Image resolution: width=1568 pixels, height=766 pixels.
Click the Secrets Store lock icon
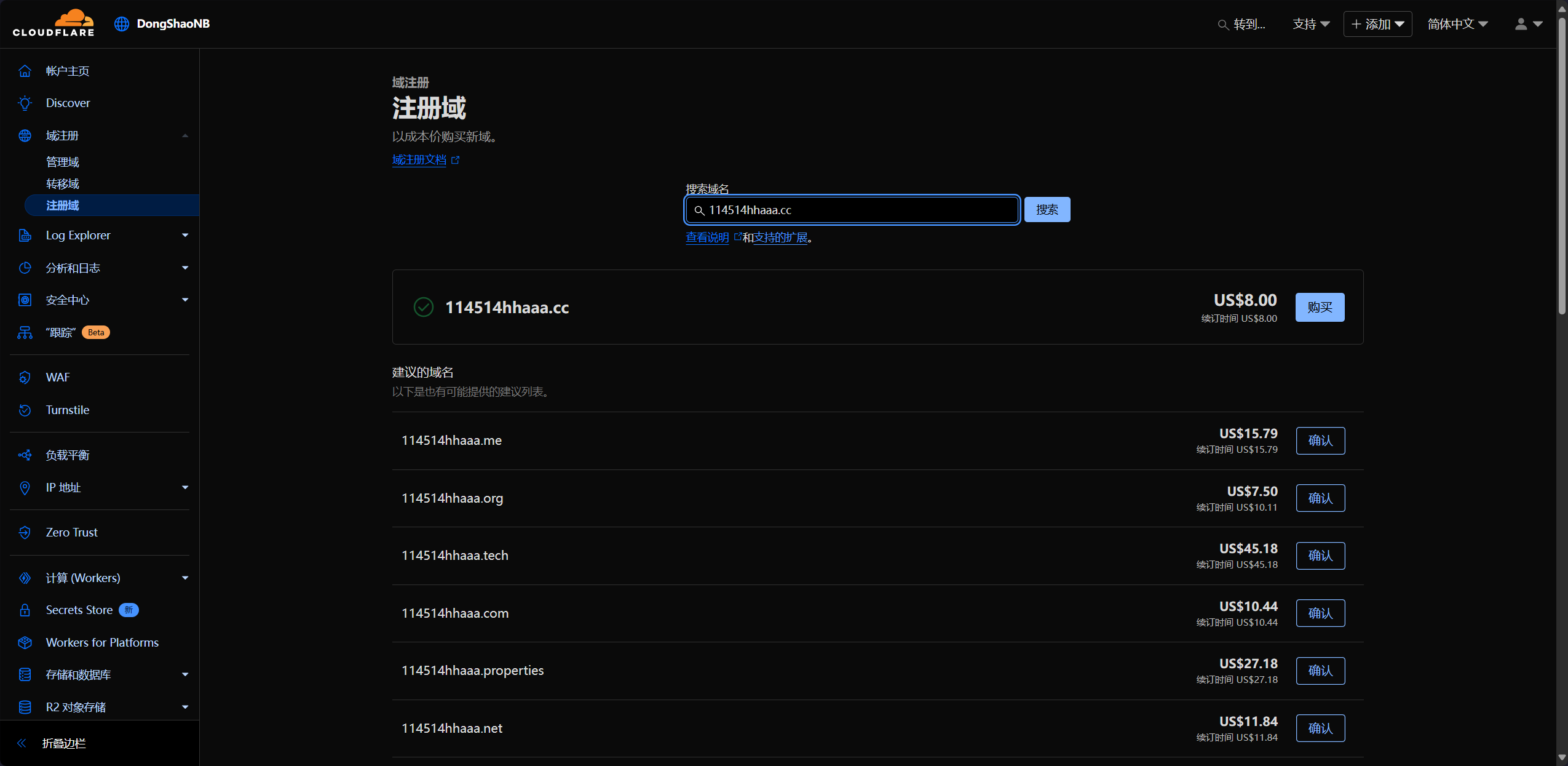tap(25, 610)
